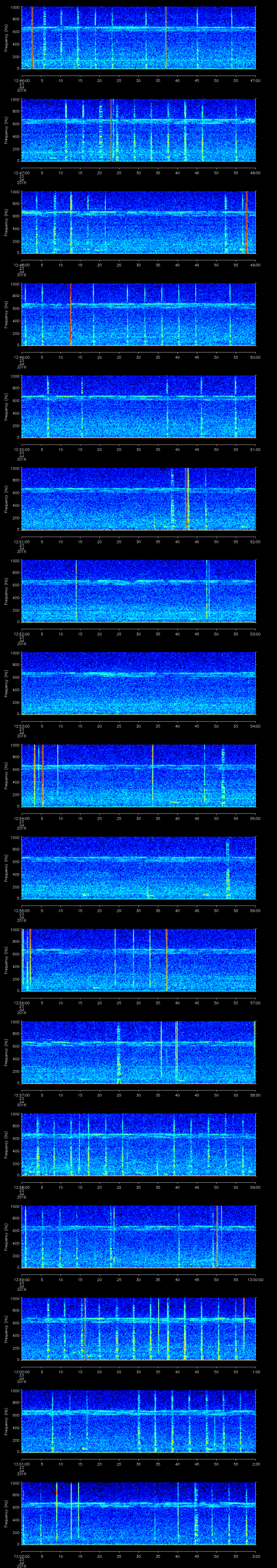
Task: Click the "12:55:00" start time label
Action: [22, 910]
